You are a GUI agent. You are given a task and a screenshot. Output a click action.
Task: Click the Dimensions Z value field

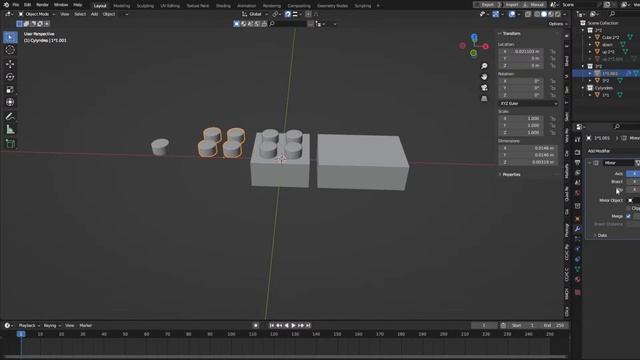point(528,162)
